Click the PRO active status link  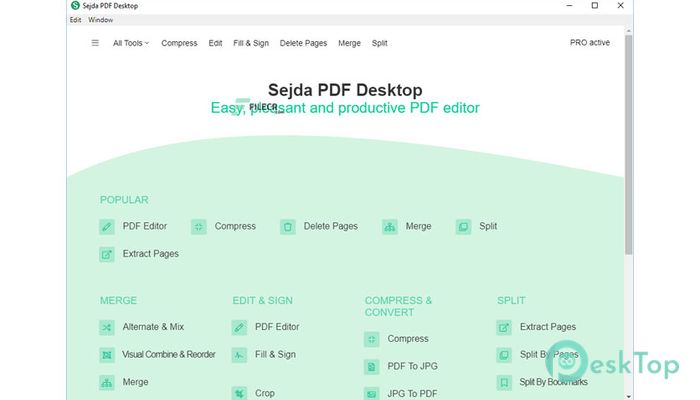pyautogui.click(x=590, y=42)
